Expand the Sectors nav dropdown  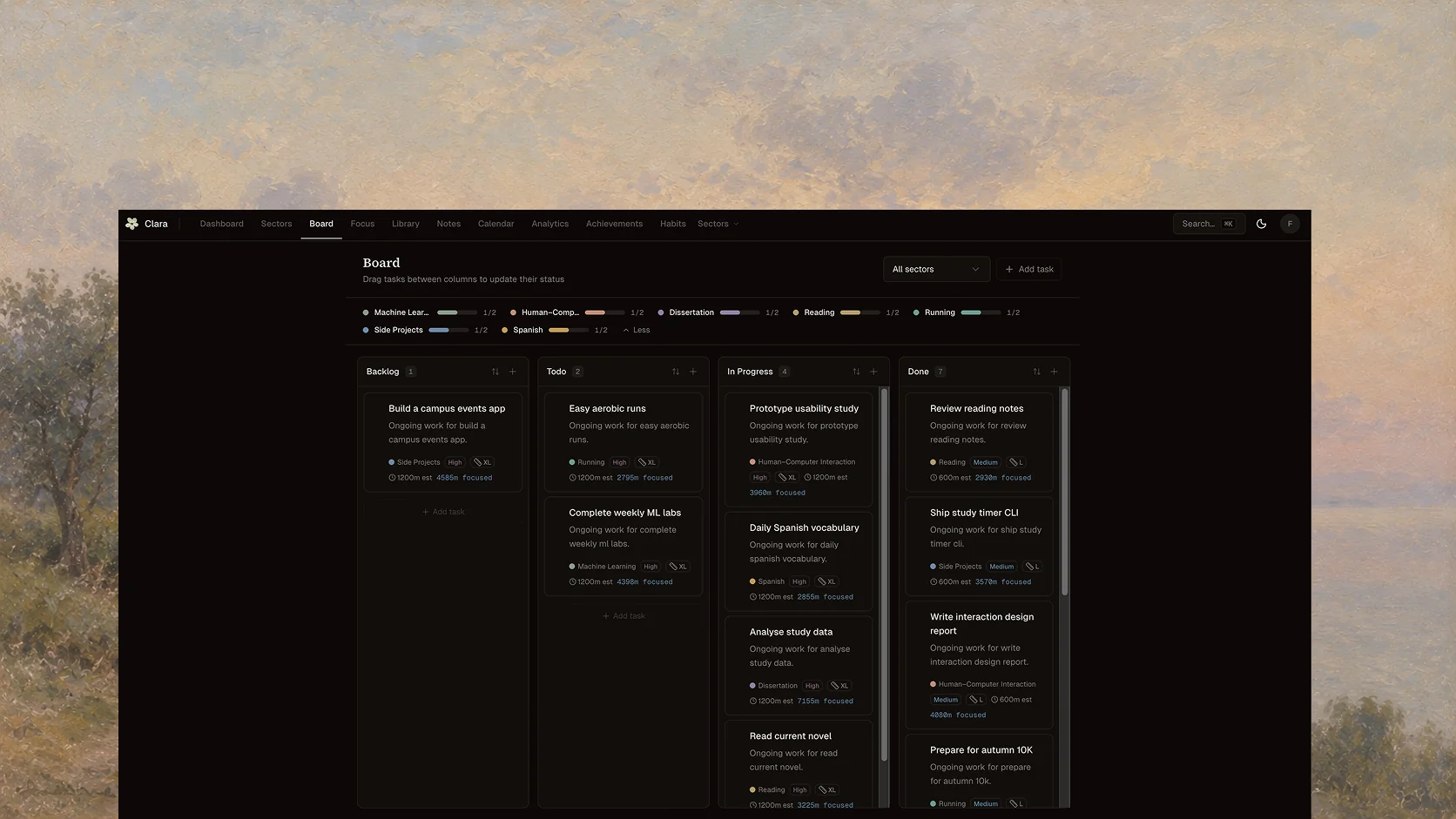[718, 224]
